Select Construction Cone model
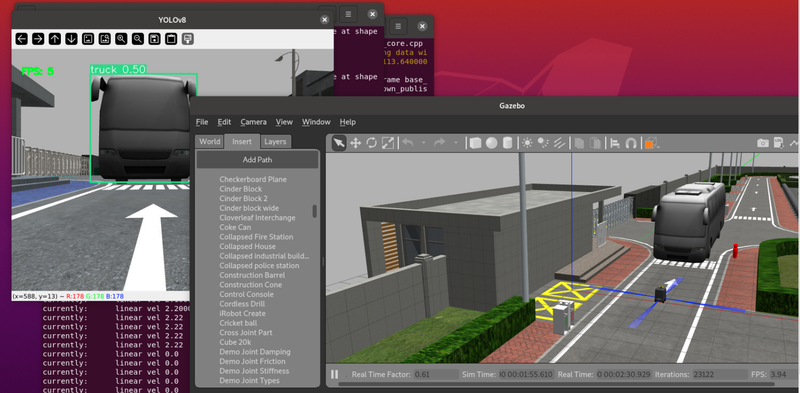This screenshot has height=393, width=800. (x=251, y=285)
